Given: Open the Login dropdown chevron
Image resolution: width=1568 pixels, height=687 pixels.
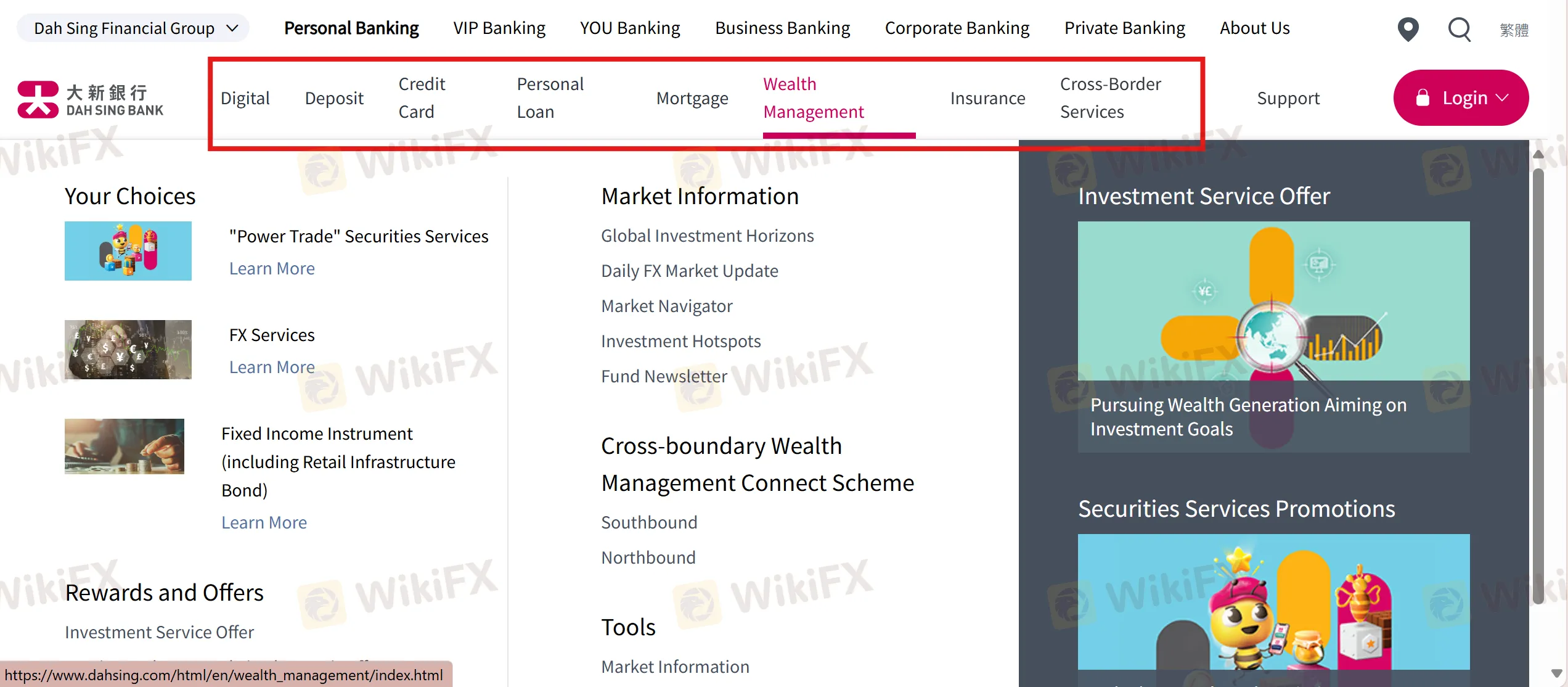Looking at the screenshot, I should coord(1502,97).
